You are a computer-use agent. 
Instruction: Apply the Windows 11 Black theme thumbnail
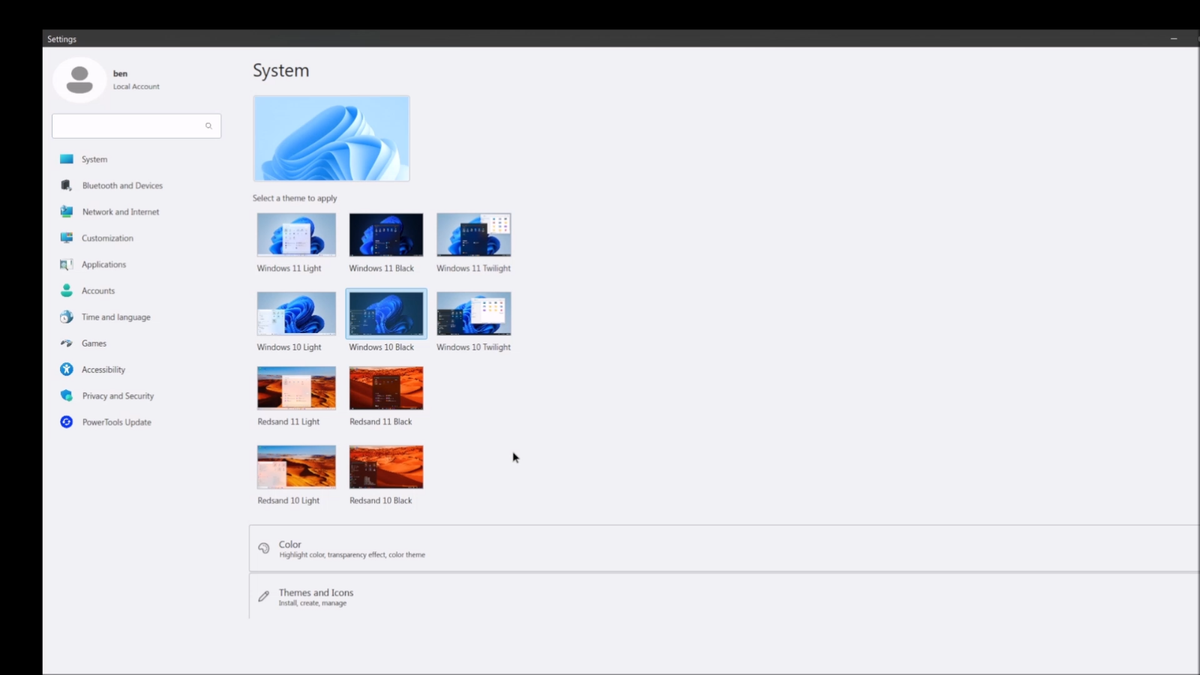[x=386, y=235]
